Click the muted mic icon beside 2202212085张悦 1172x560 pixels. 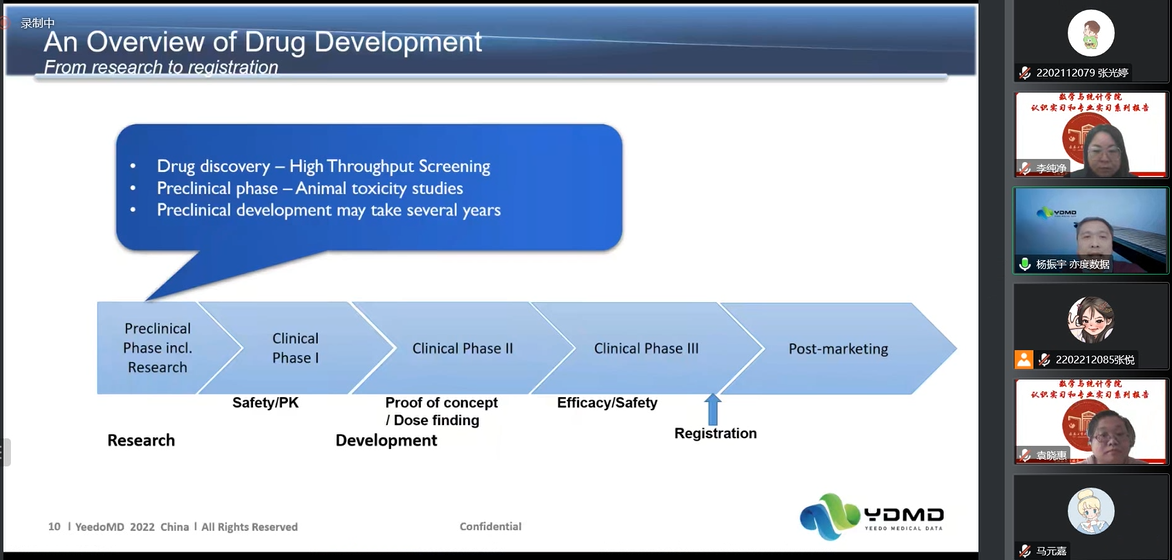pyautogui.click(x=1043, y=360)
